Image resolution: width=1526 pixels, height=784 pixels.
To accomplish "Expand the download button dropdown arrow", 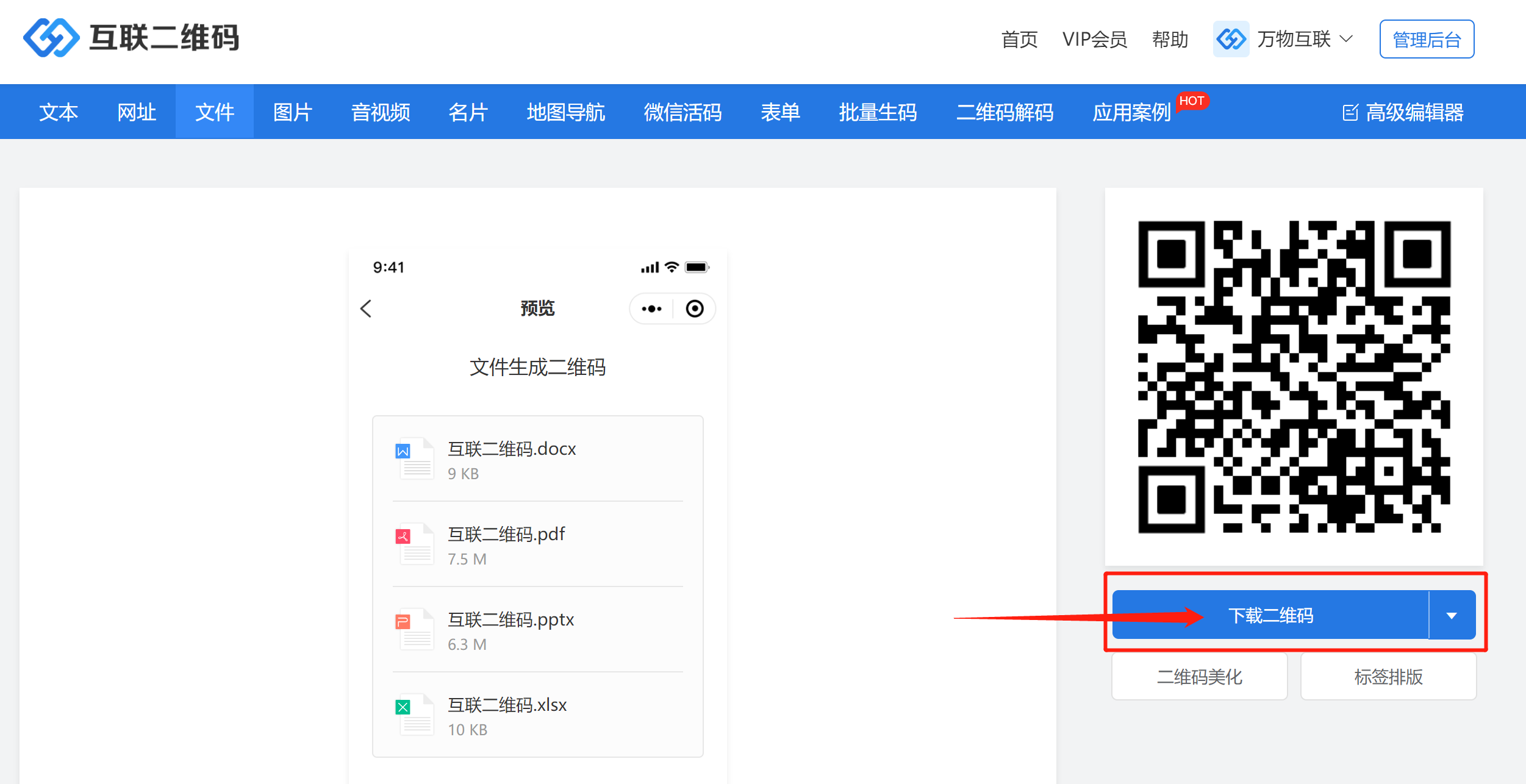I will coord(1452,616).
